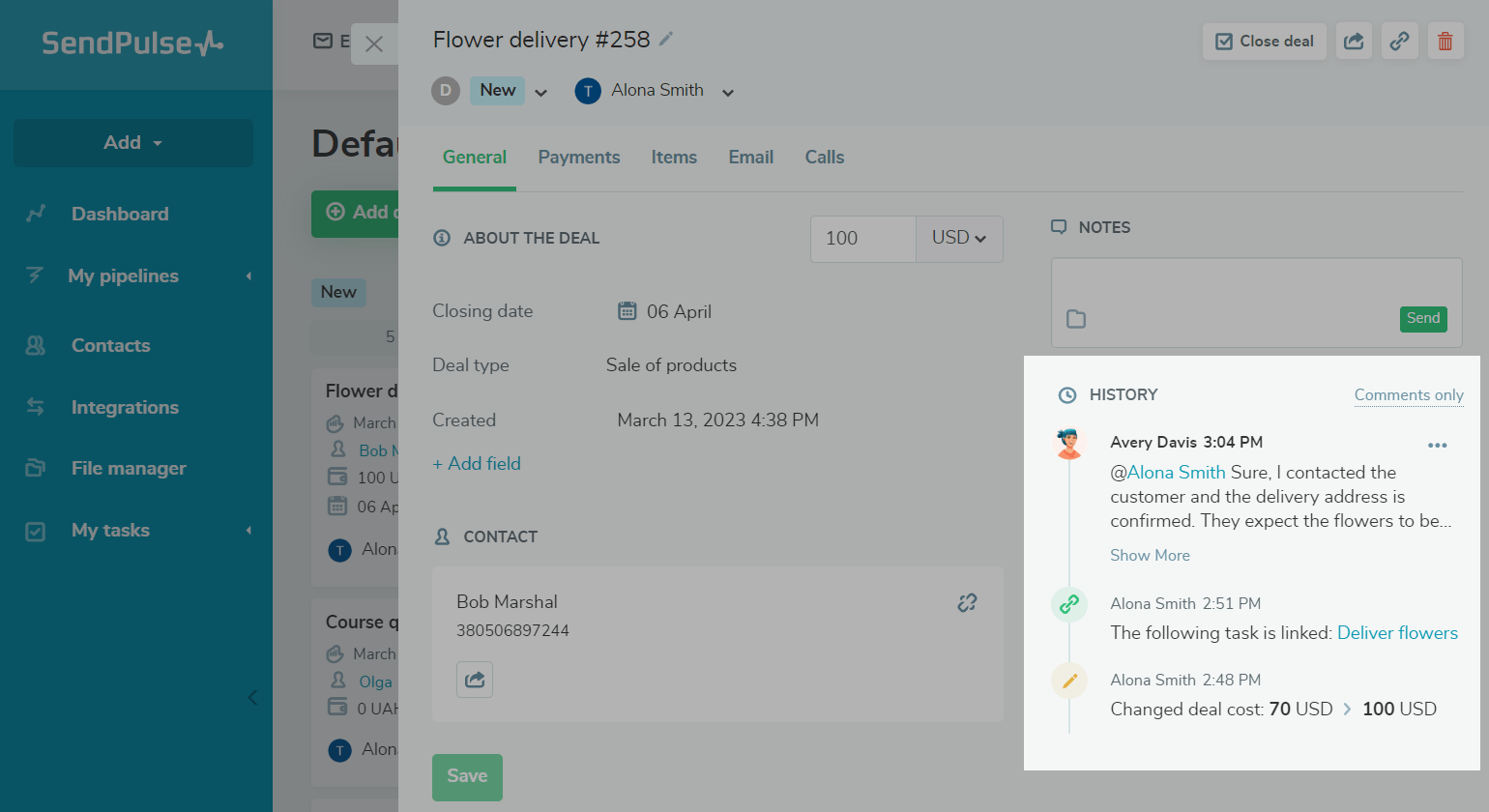Expand the New stage dropdown

click(x=541, y=93)
